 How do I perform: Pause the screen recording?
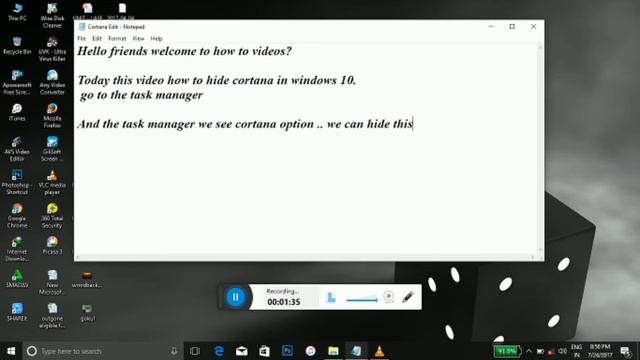(x=236, y=297)
